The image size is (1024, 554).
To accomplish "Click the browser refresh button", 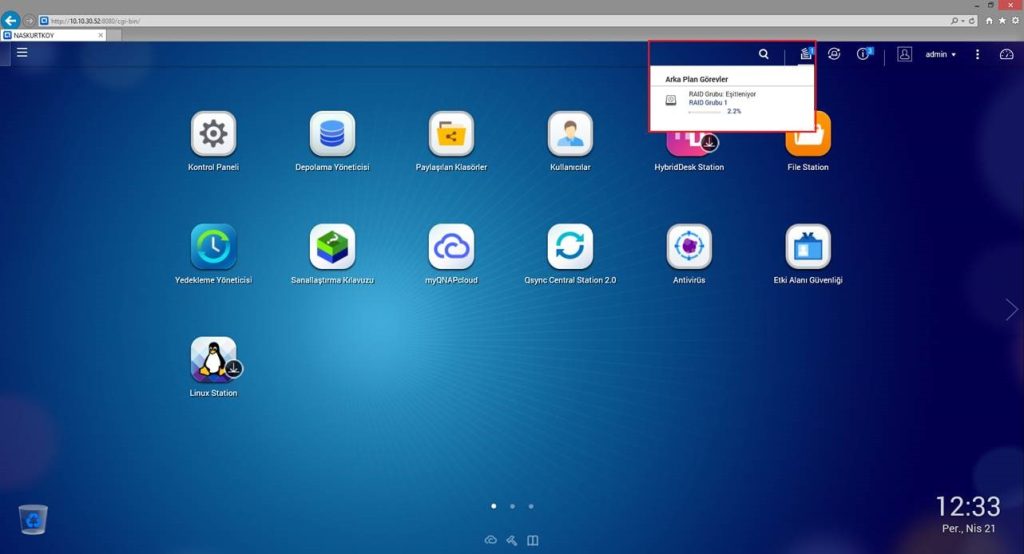I will (972, 21).
